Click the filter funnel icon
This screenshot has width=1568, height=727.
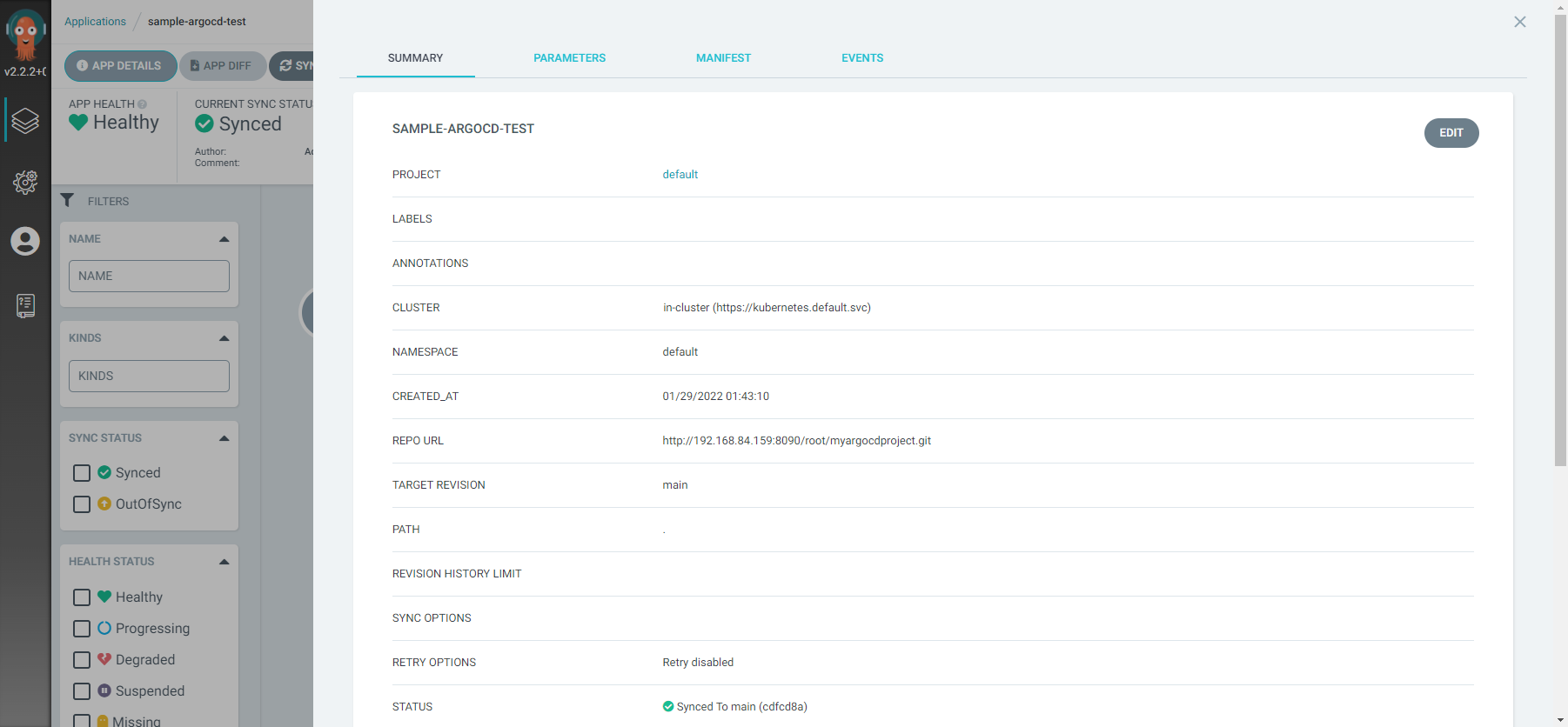click(x=67, y=200)
